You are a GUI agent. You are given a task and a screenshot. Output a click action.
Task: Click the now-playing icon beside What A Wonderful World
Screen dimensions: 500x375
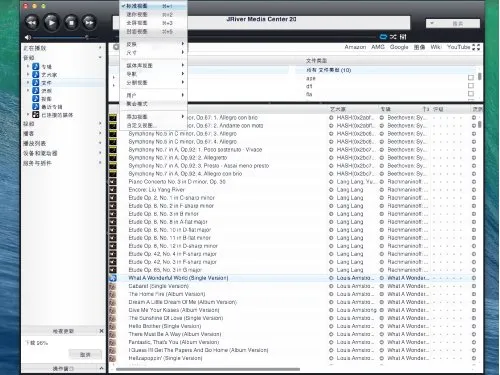click(113, 278)
